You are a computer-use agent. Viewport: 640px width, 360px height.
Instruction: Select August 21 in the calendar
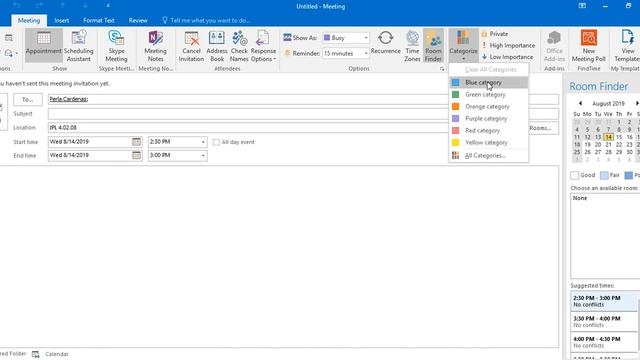(x=608, y=144)
